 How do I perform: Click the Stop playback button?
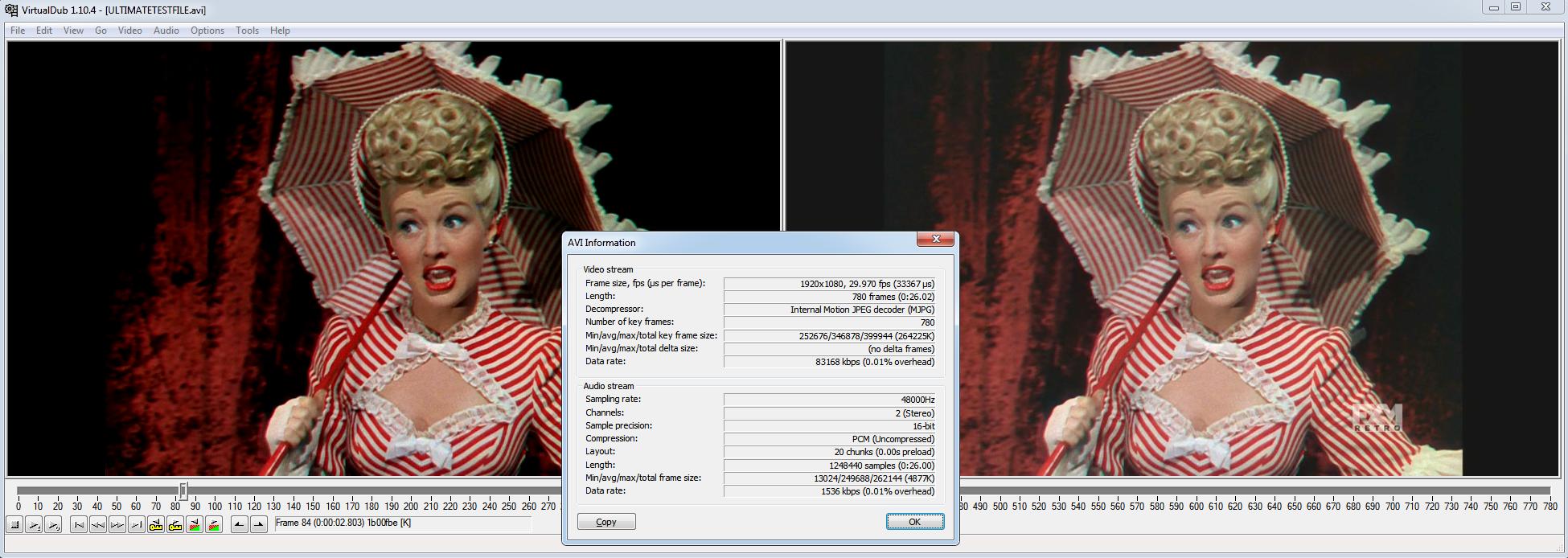coord(14,524)
